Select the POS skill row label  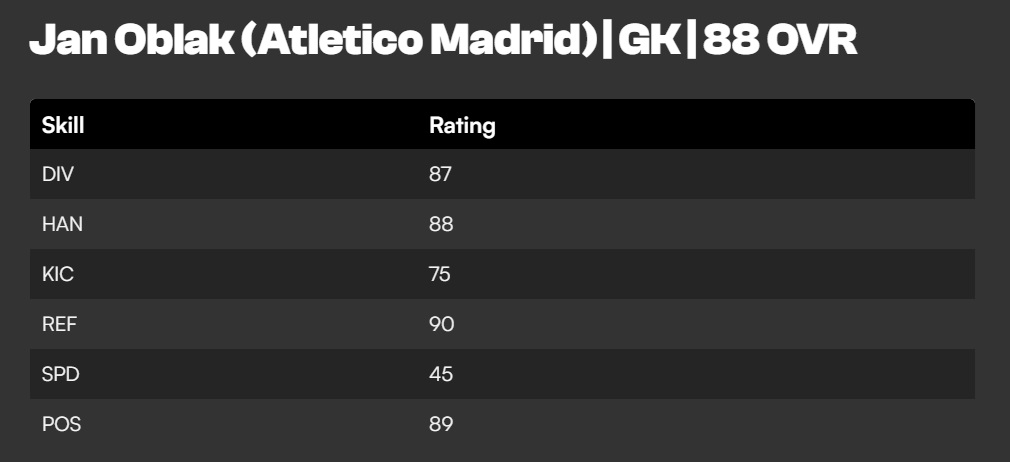point(61,424)
